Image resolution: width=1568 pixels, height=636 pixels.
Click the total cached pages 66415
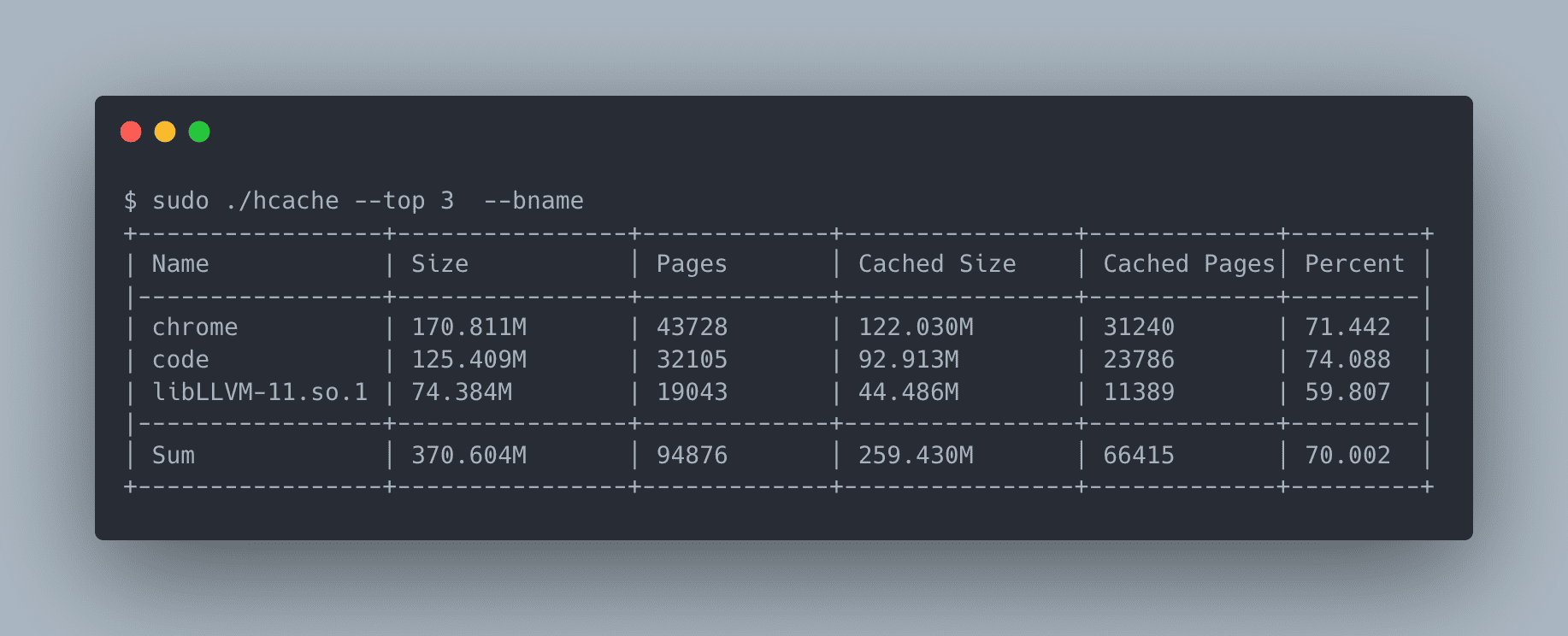coord(1138,456)
